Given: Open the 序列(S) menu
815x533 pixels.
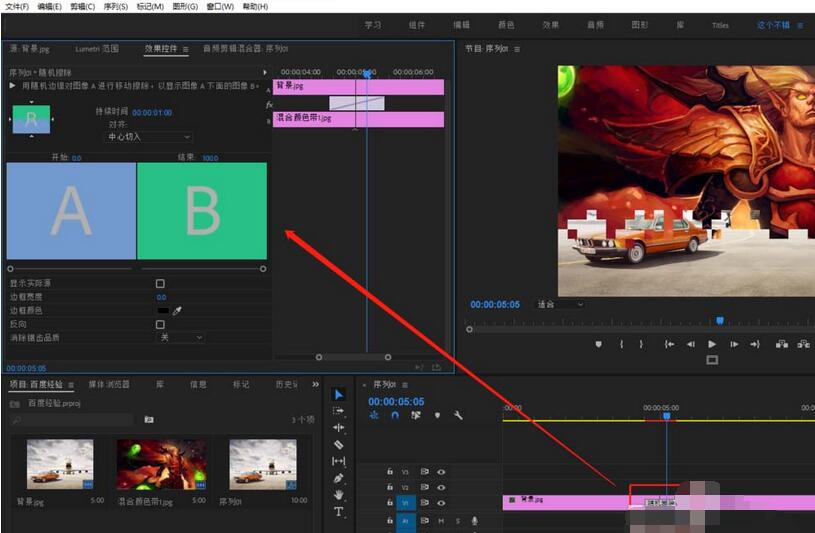Looking at the screenshot, I should coord(117,7).
